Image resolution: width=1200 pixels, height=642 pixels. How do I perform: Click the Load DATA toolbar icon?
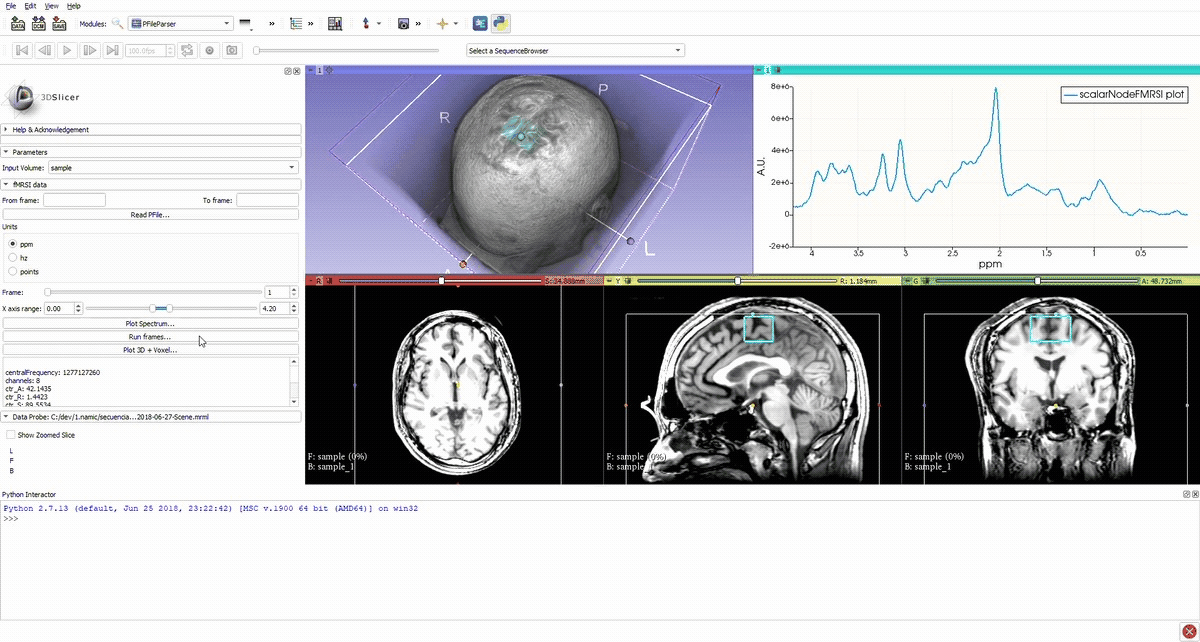pyautogui.click(x=17, y=23)
